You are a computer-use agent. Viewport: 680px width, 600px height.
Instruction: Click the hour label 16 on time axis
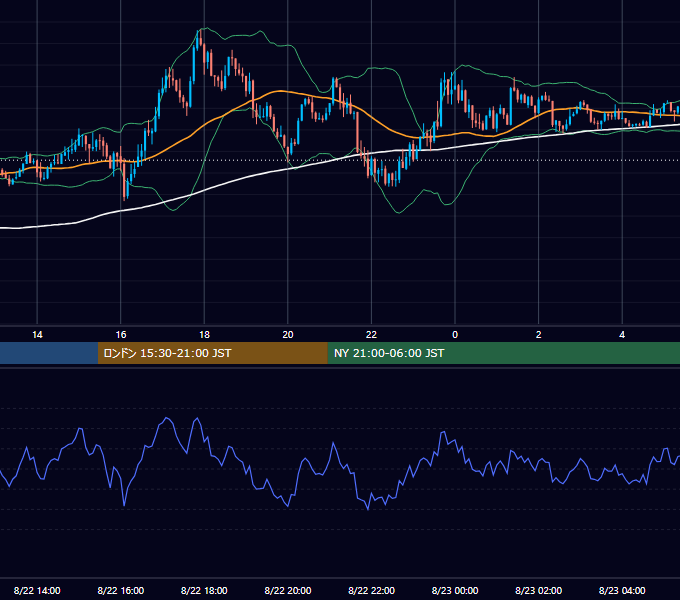coord(121,335)
